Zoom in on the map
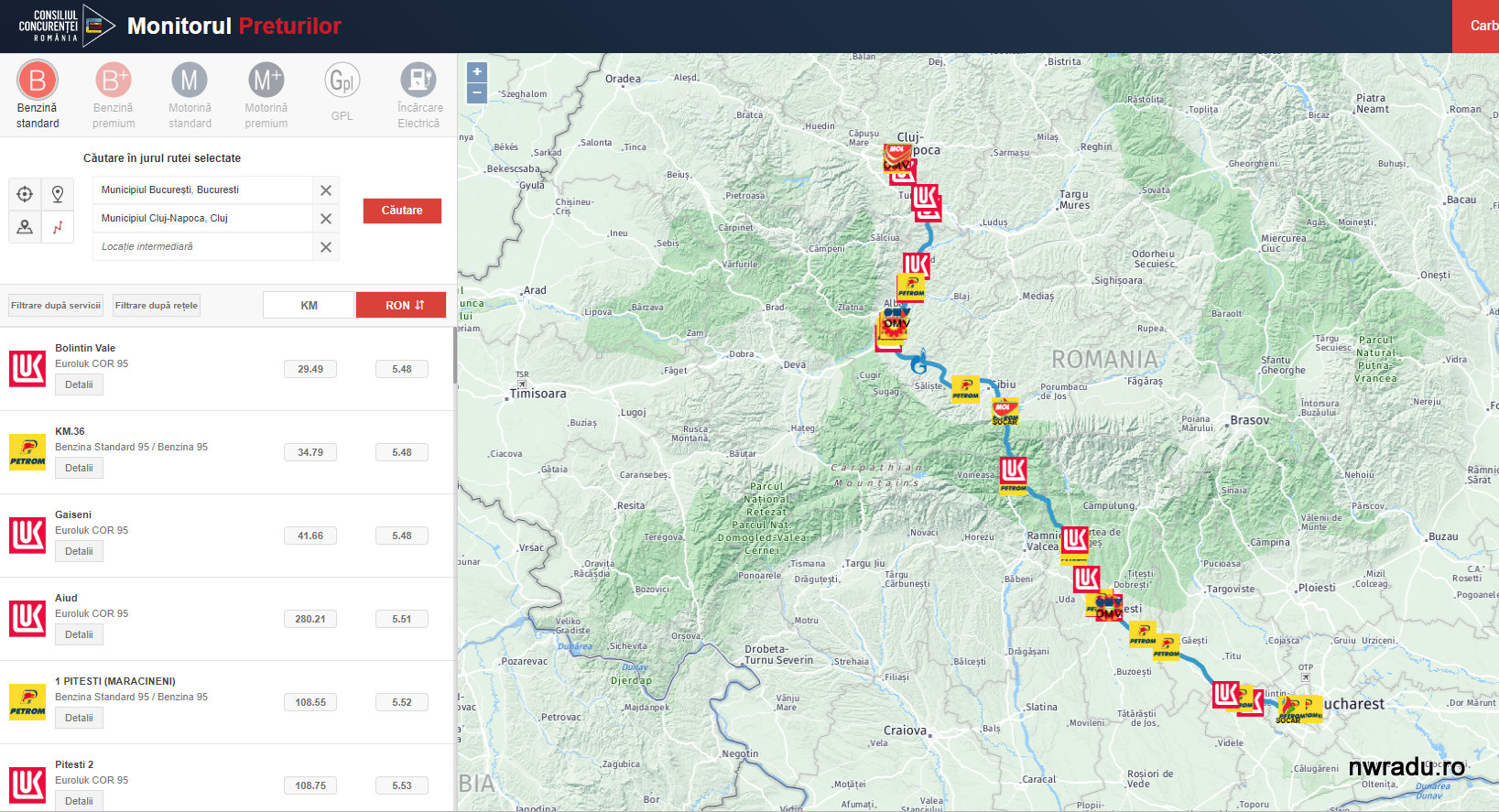The height and width of the screenshot is (812, 1499). 476,72
